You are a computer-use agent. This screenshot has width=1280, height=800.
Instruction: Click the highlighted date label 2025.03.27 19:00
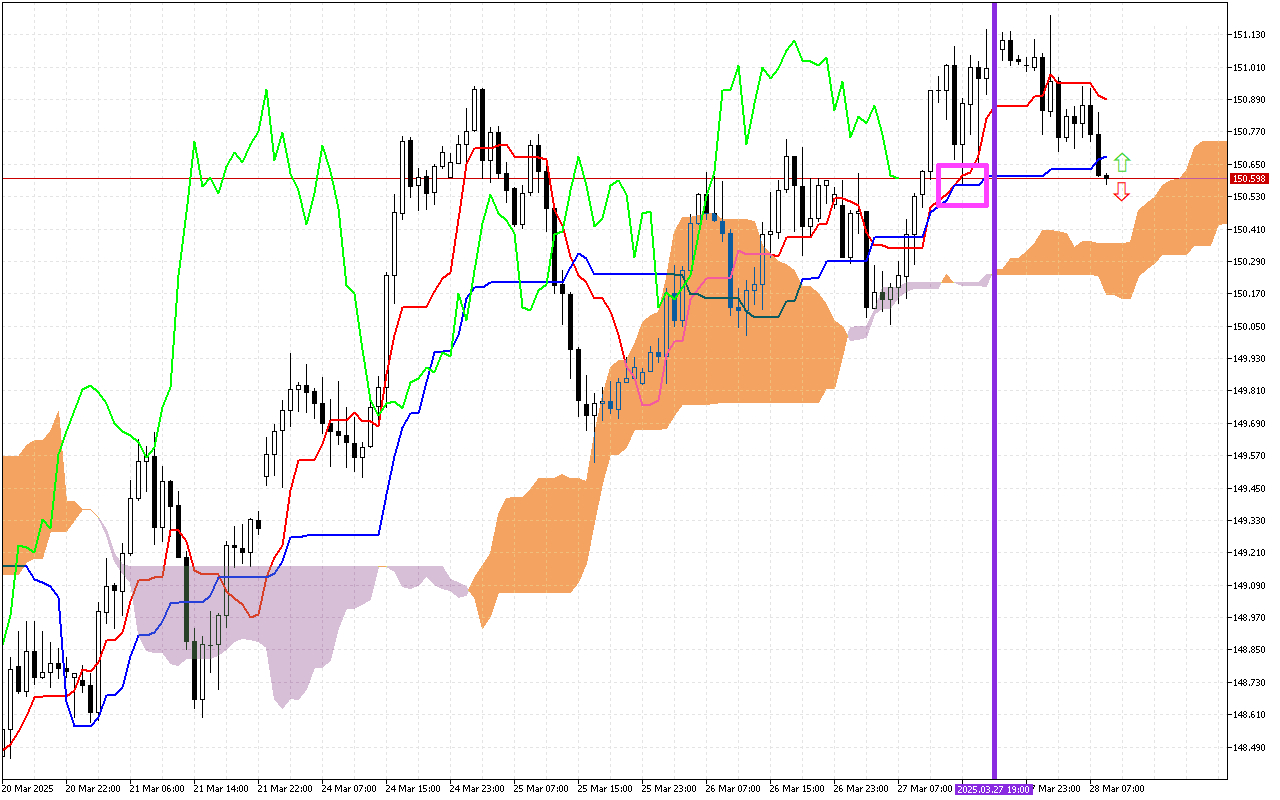click(994, 789)
